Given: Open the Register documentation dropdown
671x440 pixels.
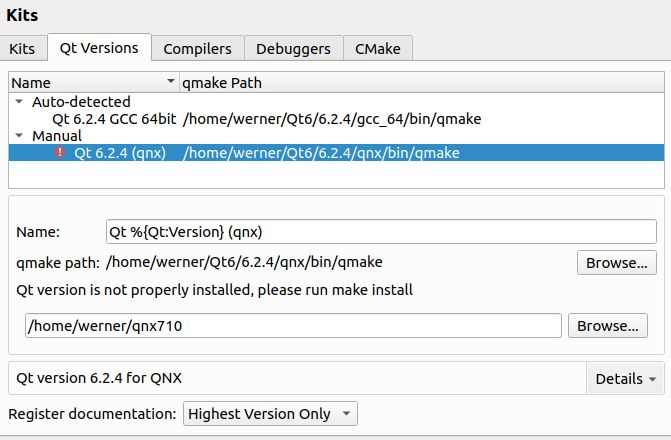Looking at the screenshot, I should 270,413.
